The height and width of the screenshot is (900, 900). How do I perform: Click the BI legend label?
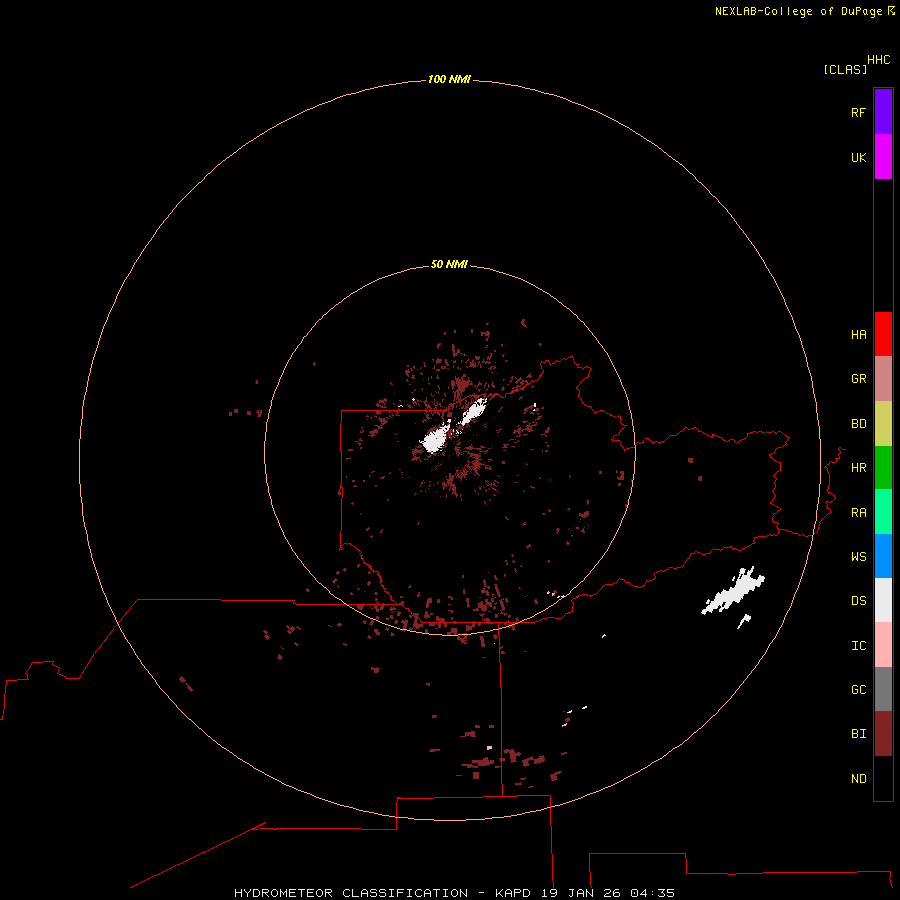(x=858, y=734)
